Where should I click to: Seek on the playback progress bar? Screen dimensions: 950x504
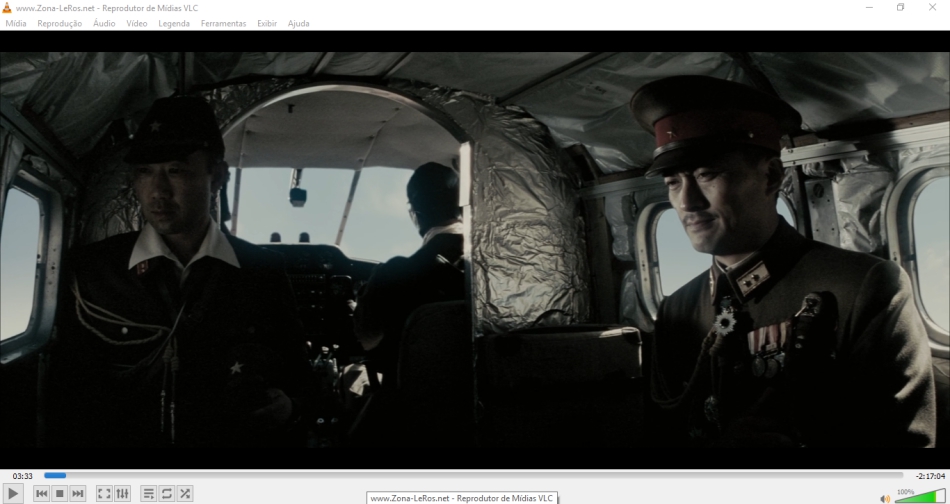click(473, 476)
